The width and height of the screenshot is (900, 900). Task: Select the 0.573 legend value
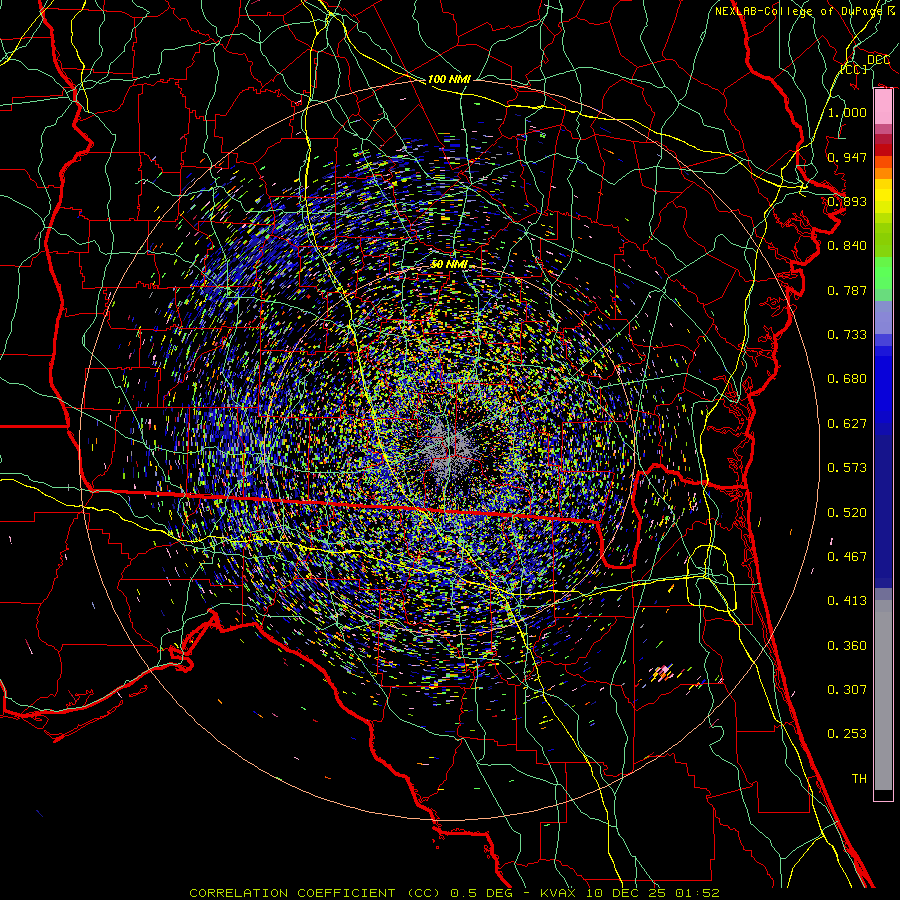847,468
